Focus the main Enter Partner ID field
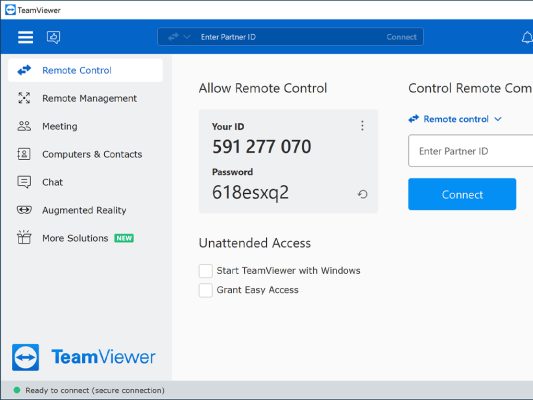 pyautogui.click(x=470, y=151)
